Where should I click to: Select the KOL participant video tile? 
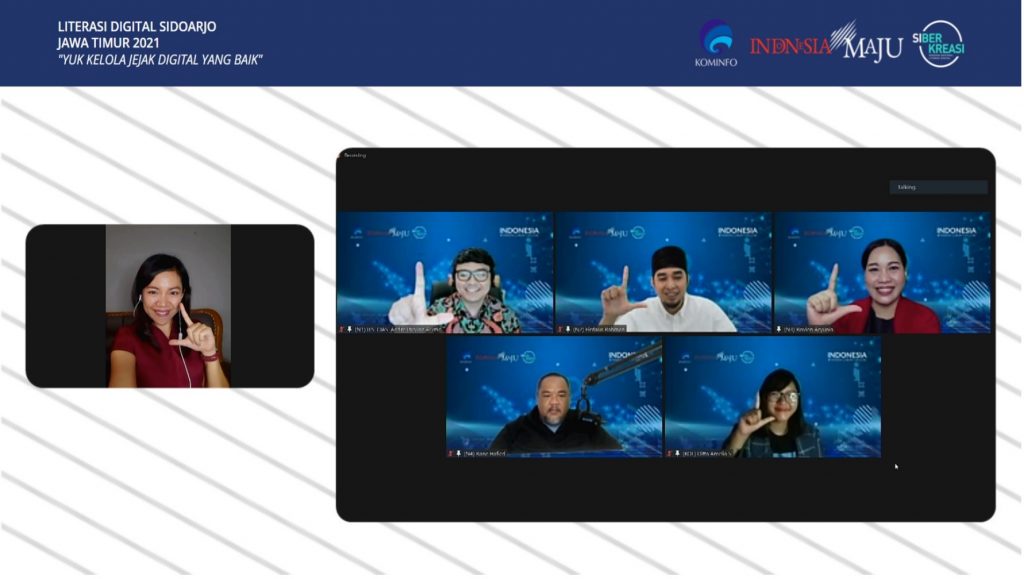point(772,396)
